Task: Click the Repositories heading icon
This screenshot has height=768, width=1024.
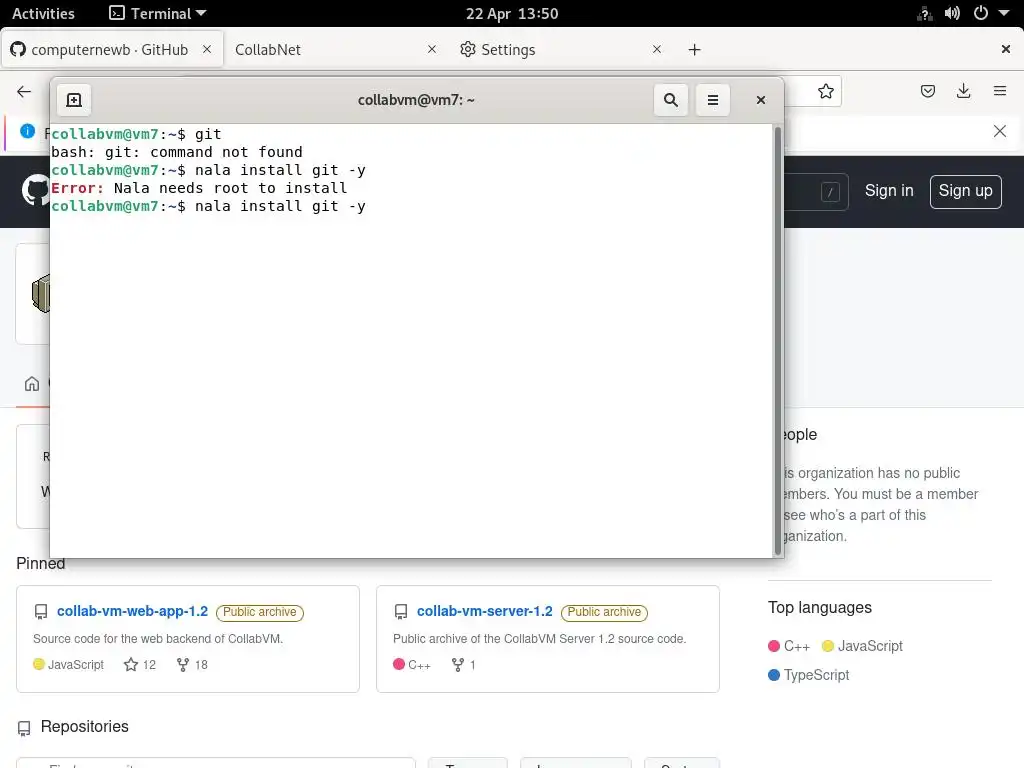Action: tap(24, 728)
